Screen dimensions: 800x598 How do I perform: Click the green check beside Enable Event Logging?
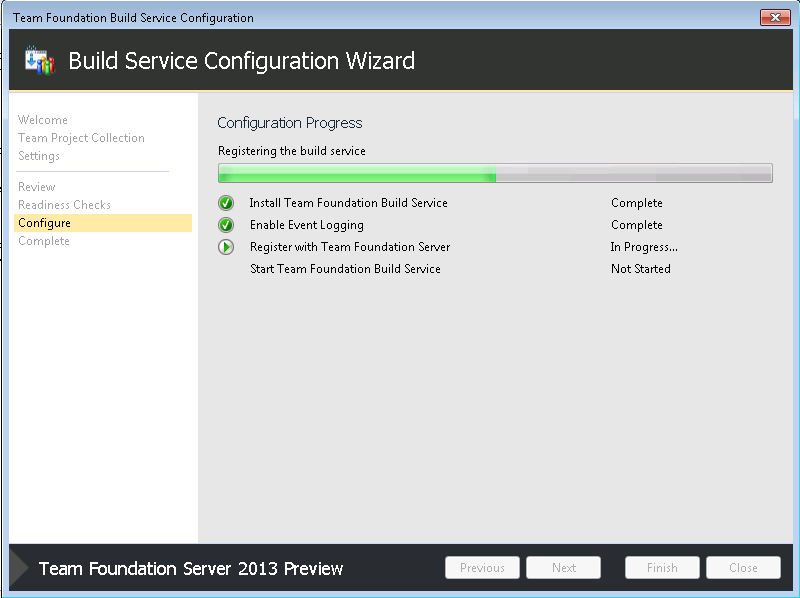click(226, 225)
